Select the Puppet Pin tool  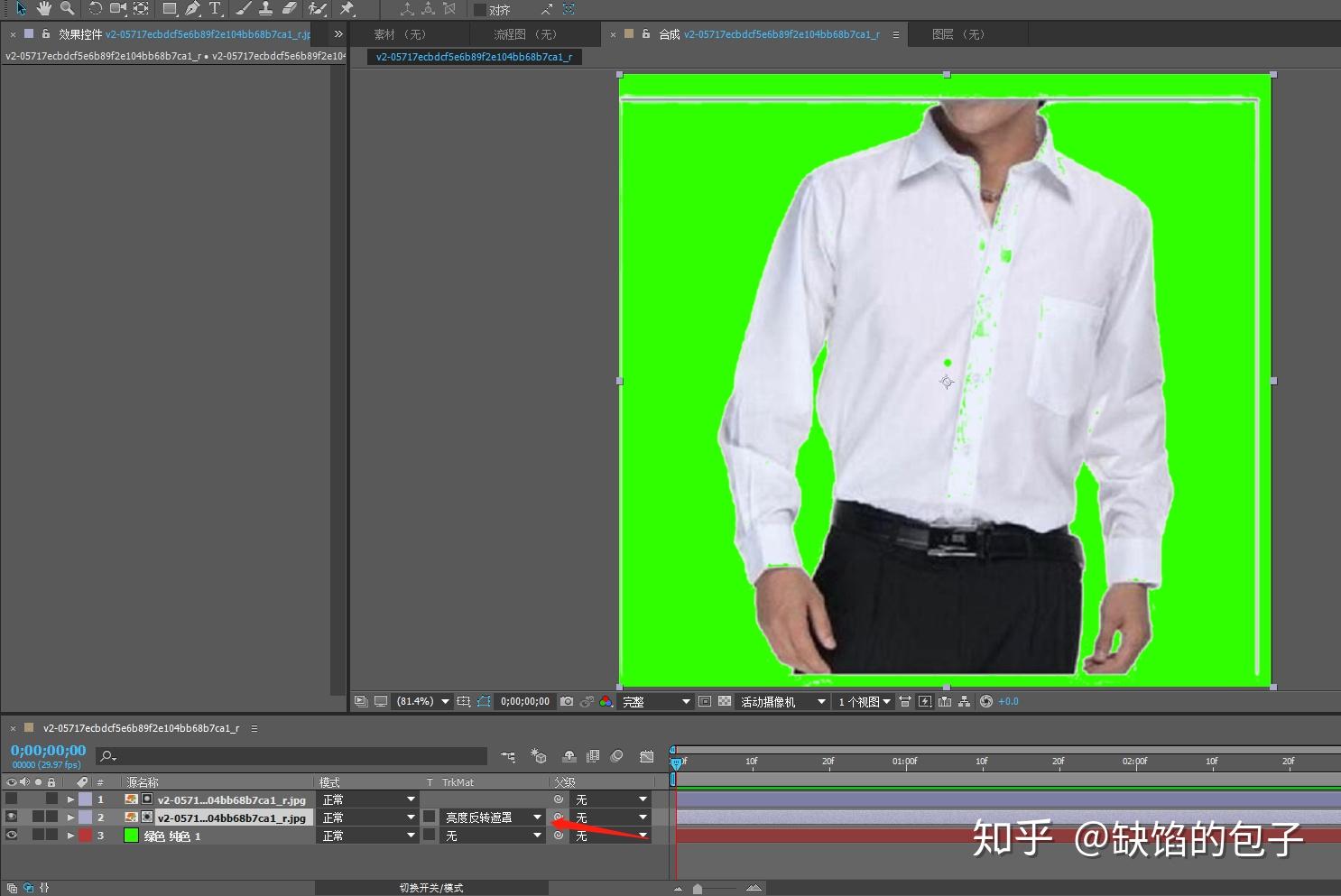347,9
